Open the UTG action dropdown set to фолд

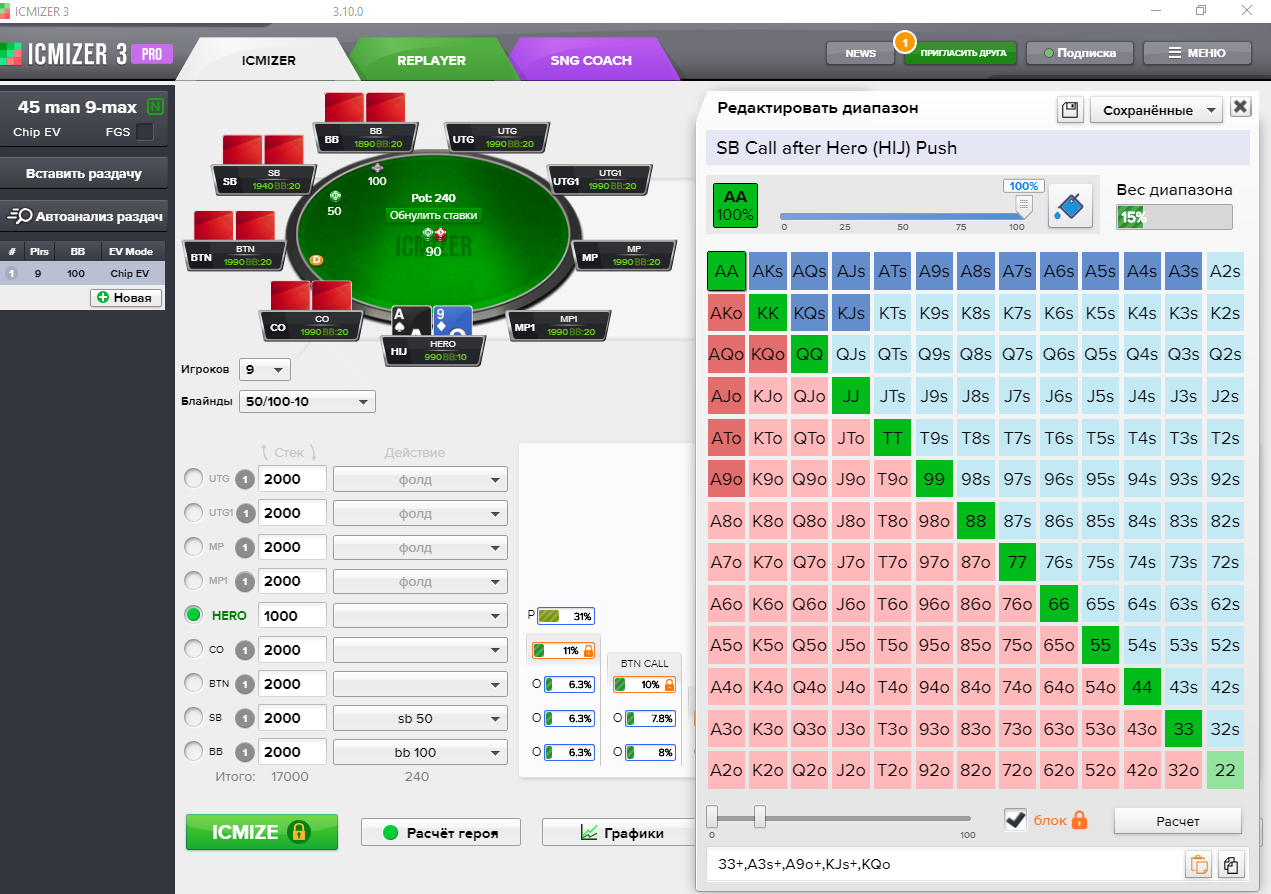click(x=420, y=479)
